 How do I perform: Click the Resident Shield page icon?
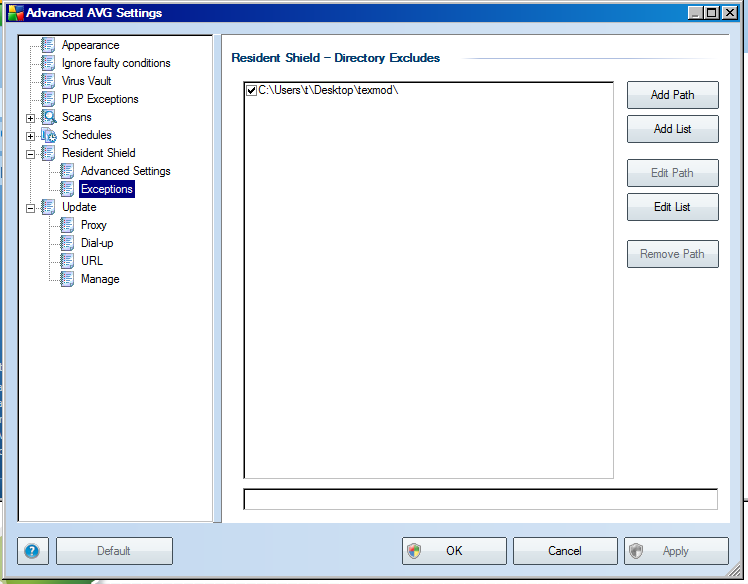pyautogui.click(x=48, y=153)
